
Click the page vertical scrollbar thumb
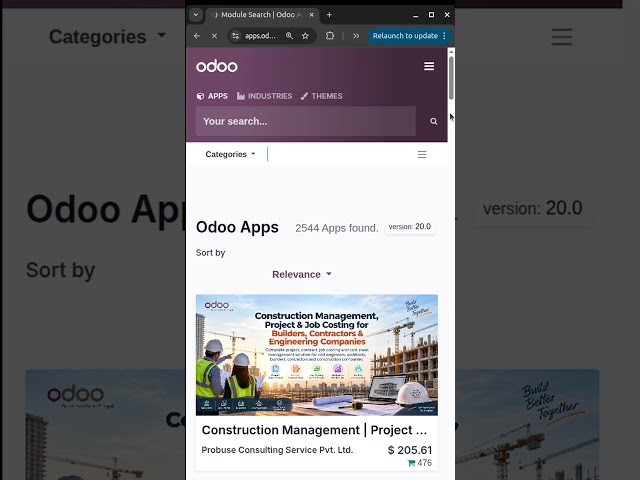click(451, 78)
